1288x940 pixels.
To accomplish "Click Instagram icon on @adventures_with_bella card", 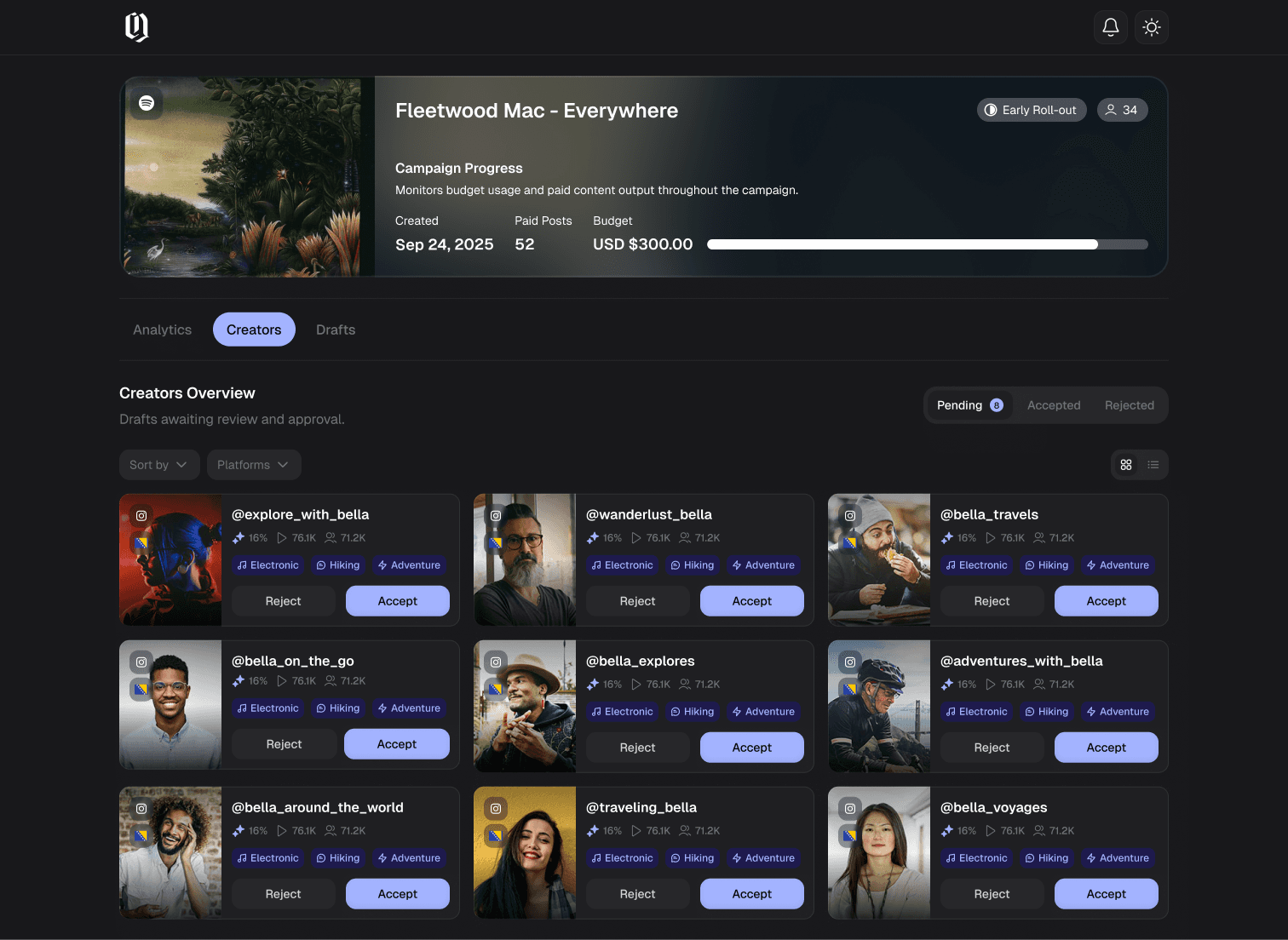I will click(x=850, y=662).
